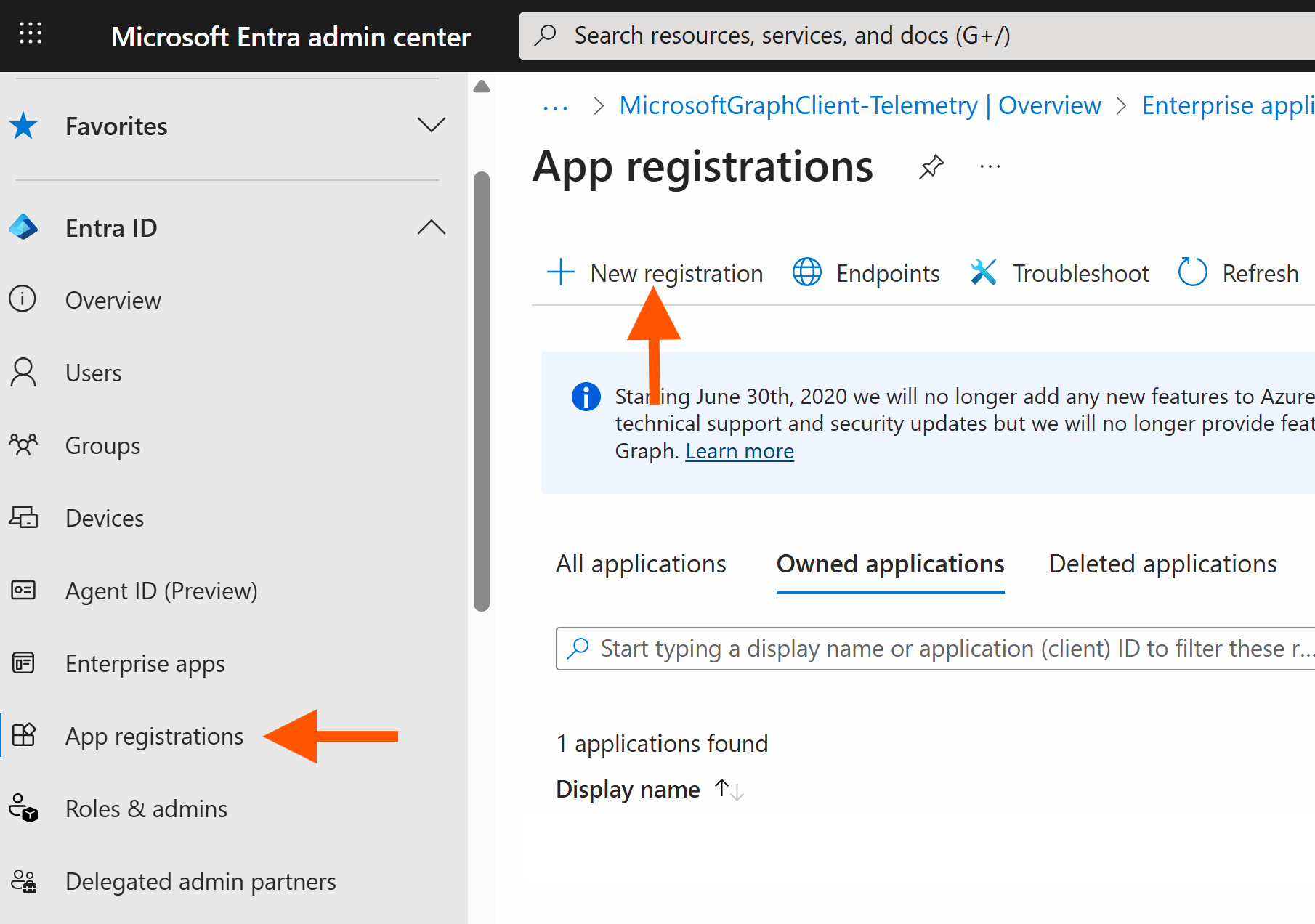The image size is (1315, 924).
Task: Click the Overview info icon in sidebar
Action: click(x=23, y=299)
